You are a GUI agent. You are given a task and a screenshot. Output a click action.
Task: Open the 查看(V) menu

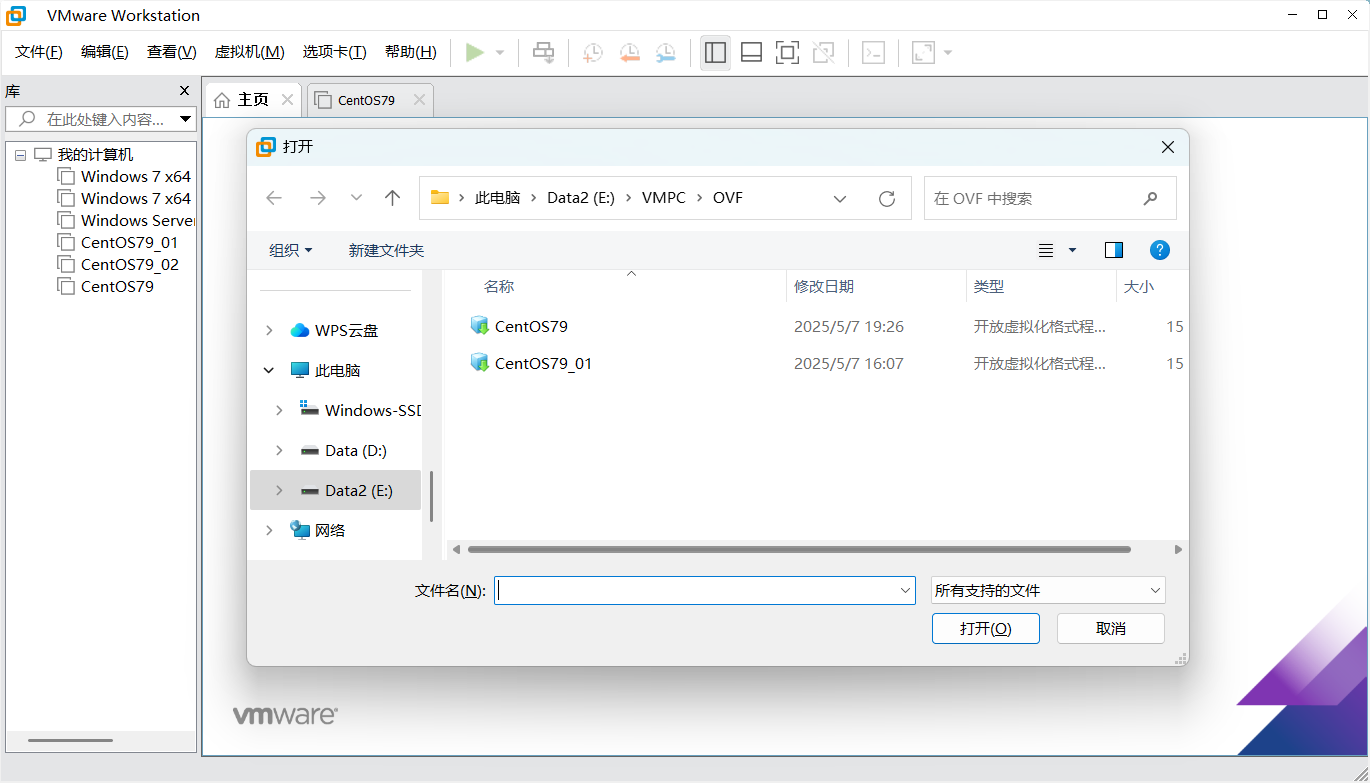(171, 52)
